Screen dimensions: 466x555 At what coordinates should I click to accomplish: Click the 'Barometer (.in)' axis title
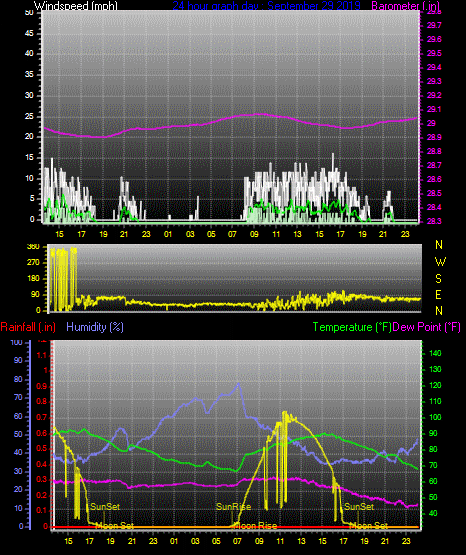click(x=405, y=5)
